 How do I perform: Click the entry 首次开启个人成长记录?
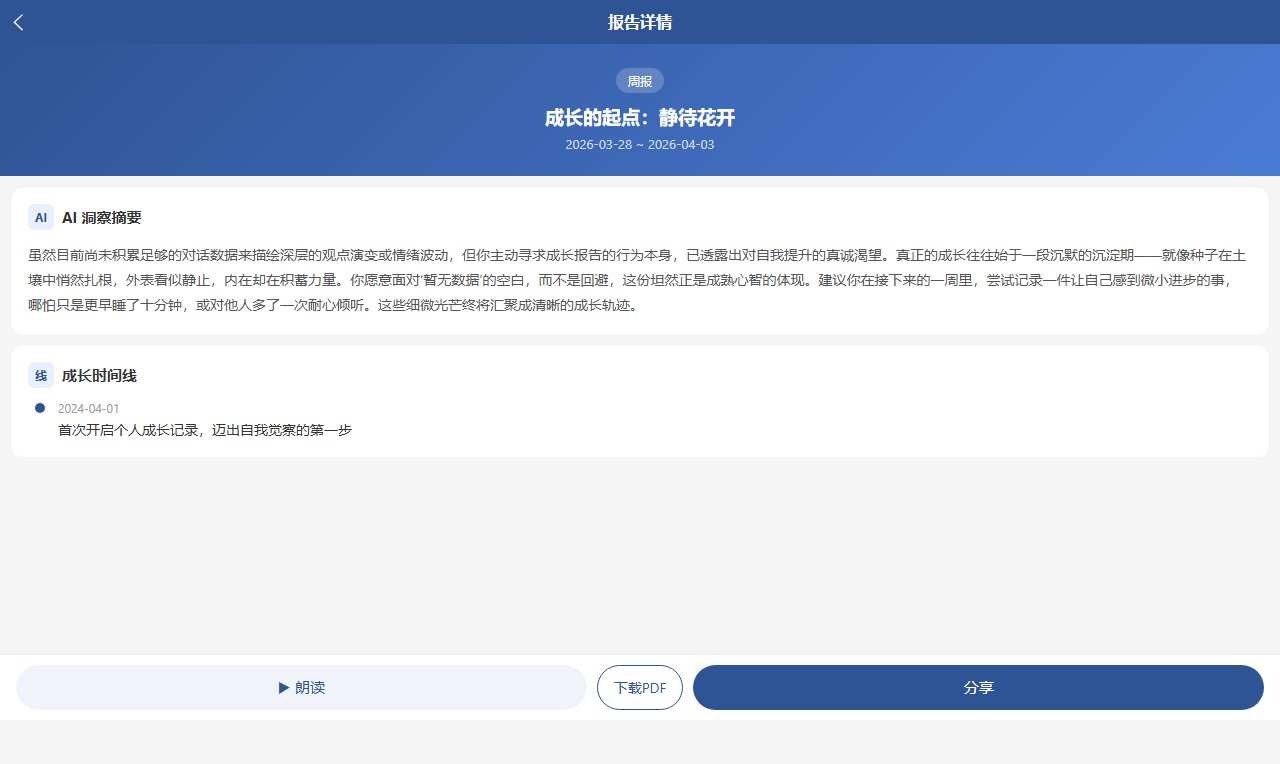pos(205,430)
